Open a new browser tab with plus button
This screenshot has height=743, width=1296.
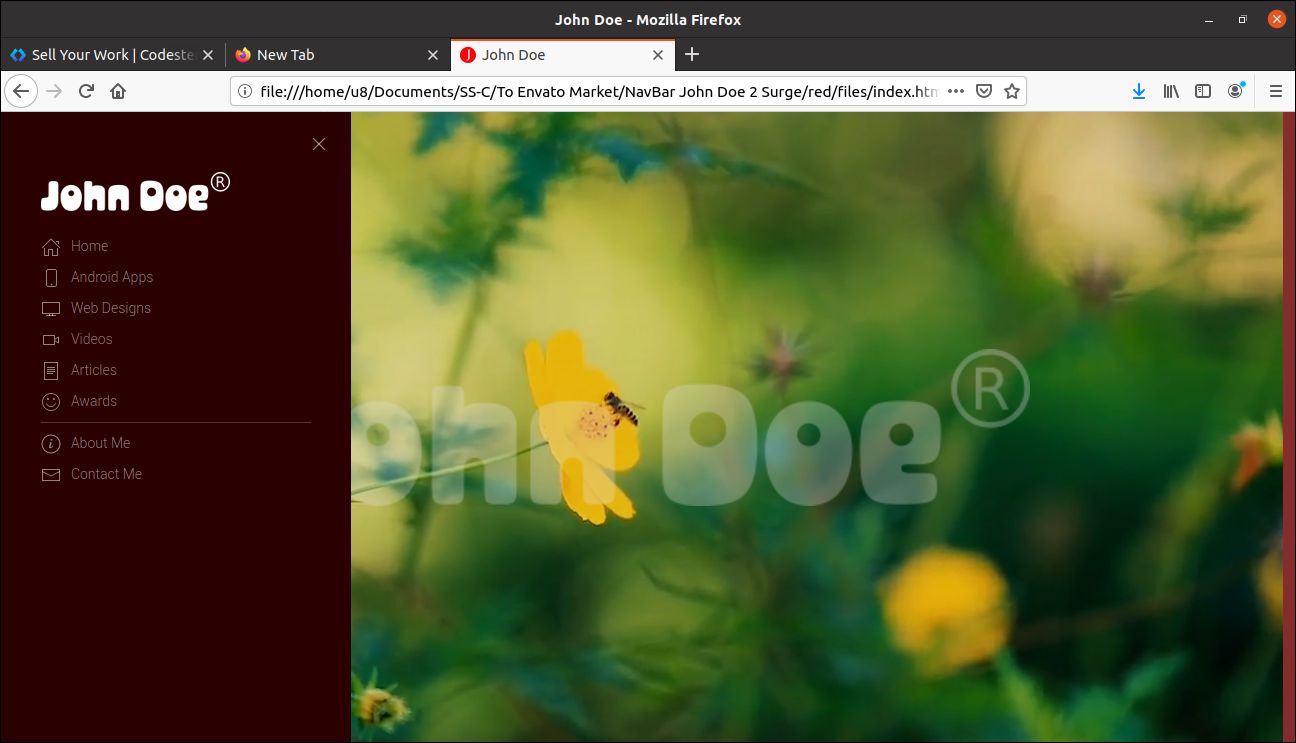point(692,55)
